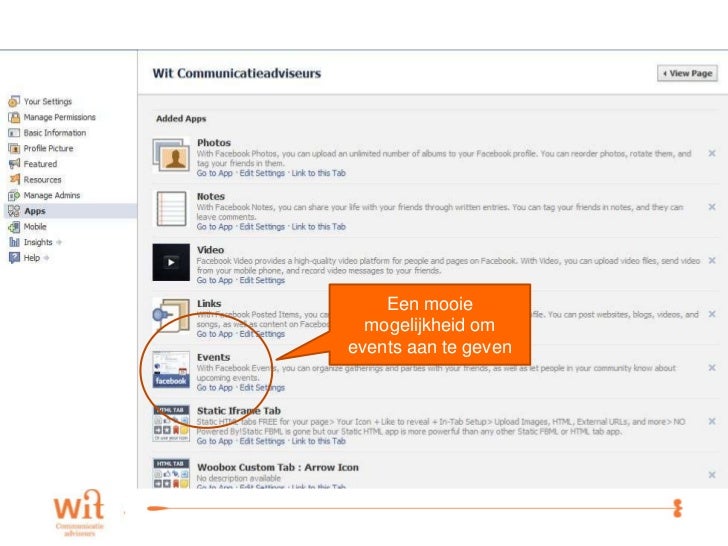Click the Wit Communicatieadviseurs page heading
Viewport: 728px width, 546px height.
click(237, 73)
